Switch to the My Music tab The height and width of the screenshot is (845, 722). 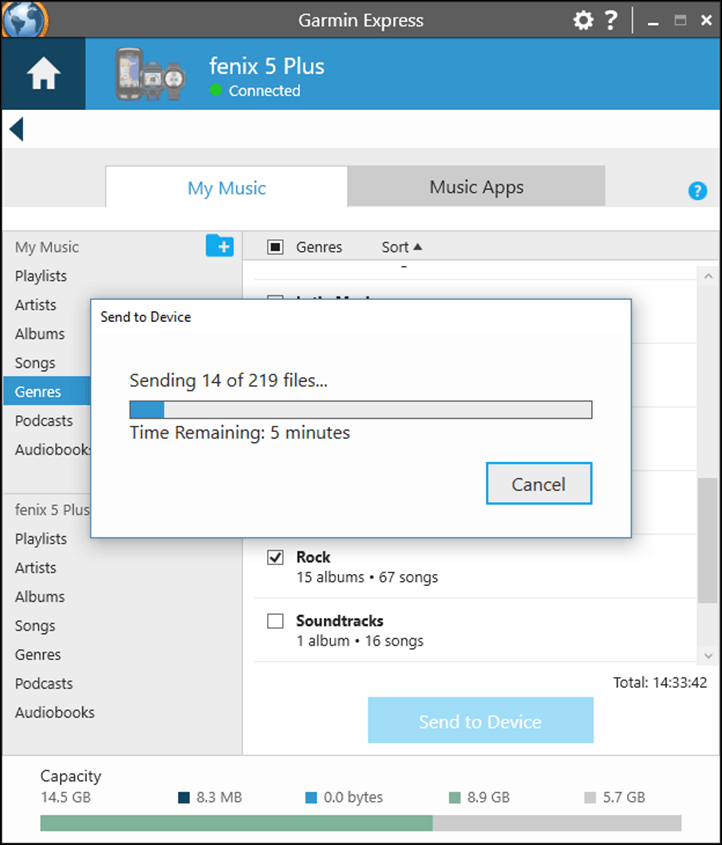tap(226, 188)
